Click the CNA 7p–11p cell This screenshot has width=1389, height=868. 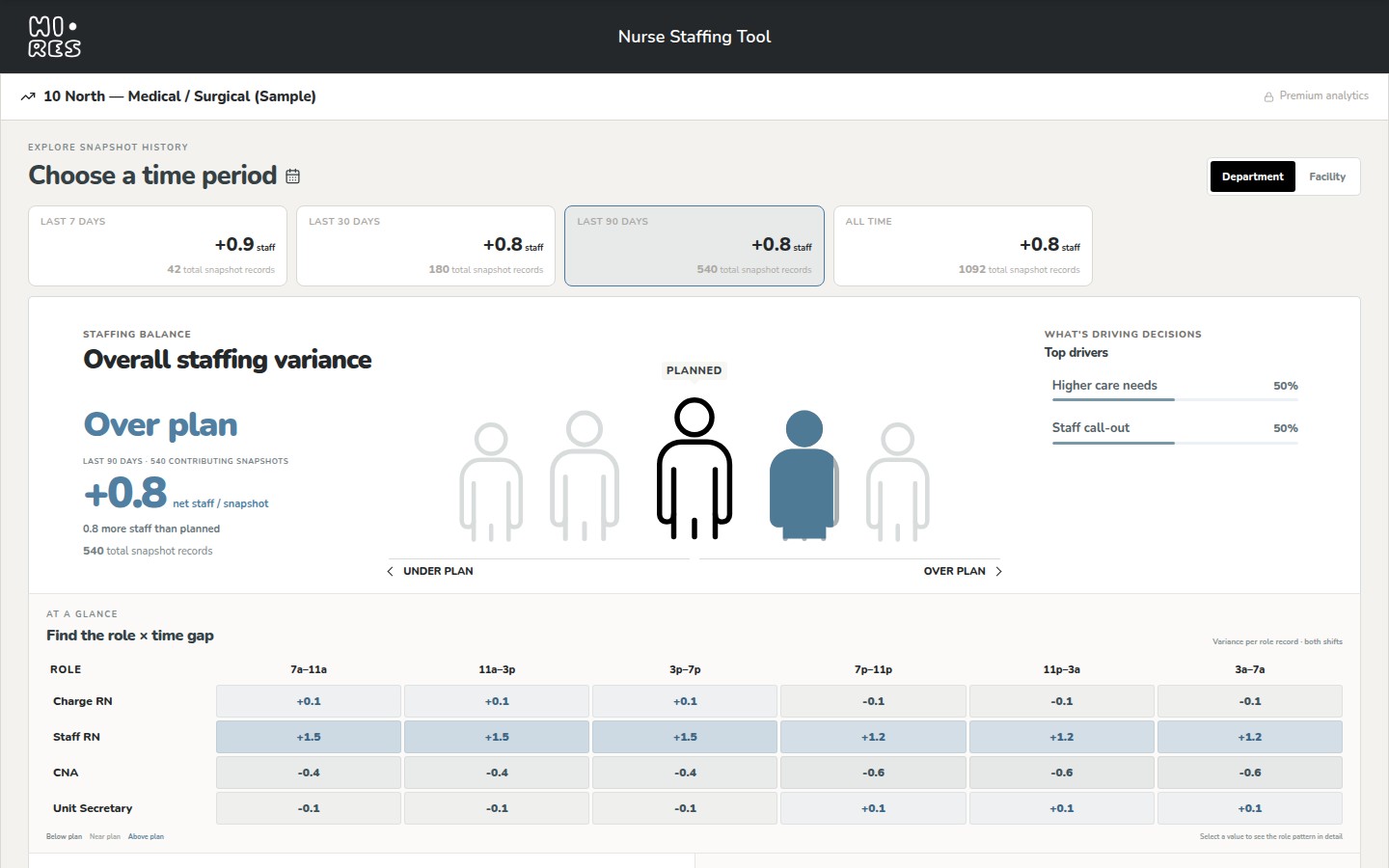click(873, 773)
